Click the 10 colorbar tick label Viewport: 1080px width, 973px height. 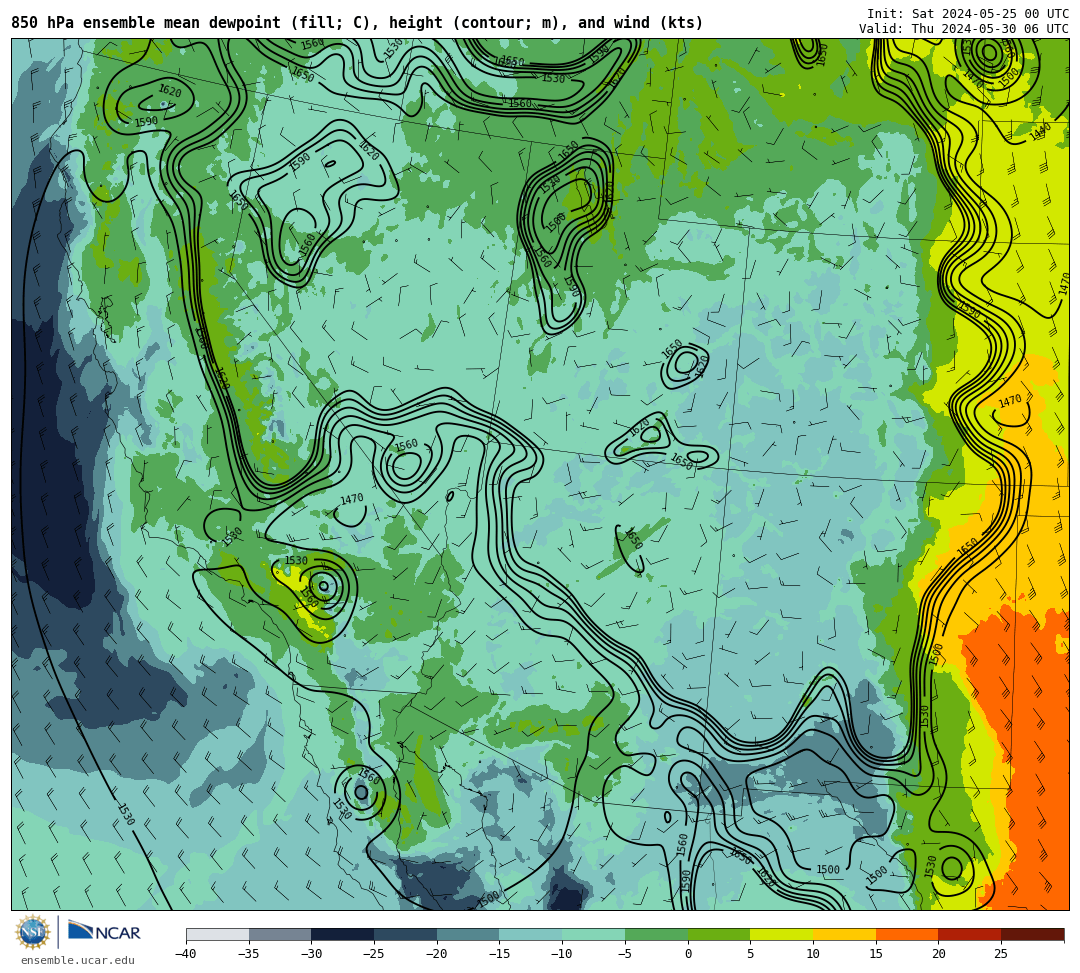(x=813, y=954)
